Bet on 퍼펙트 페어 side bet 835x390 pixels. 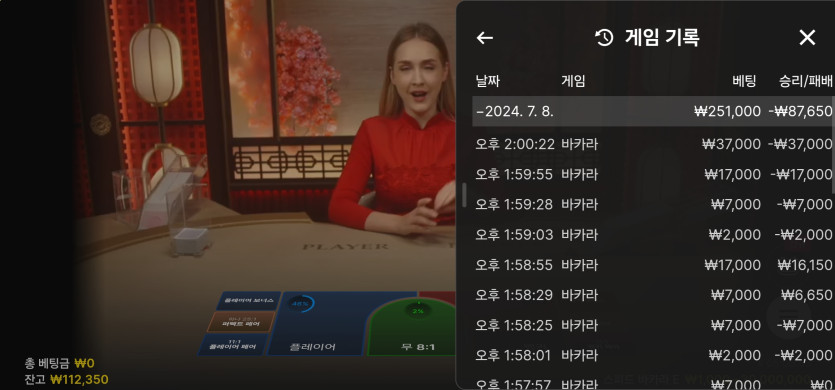[x=241, y=322]
